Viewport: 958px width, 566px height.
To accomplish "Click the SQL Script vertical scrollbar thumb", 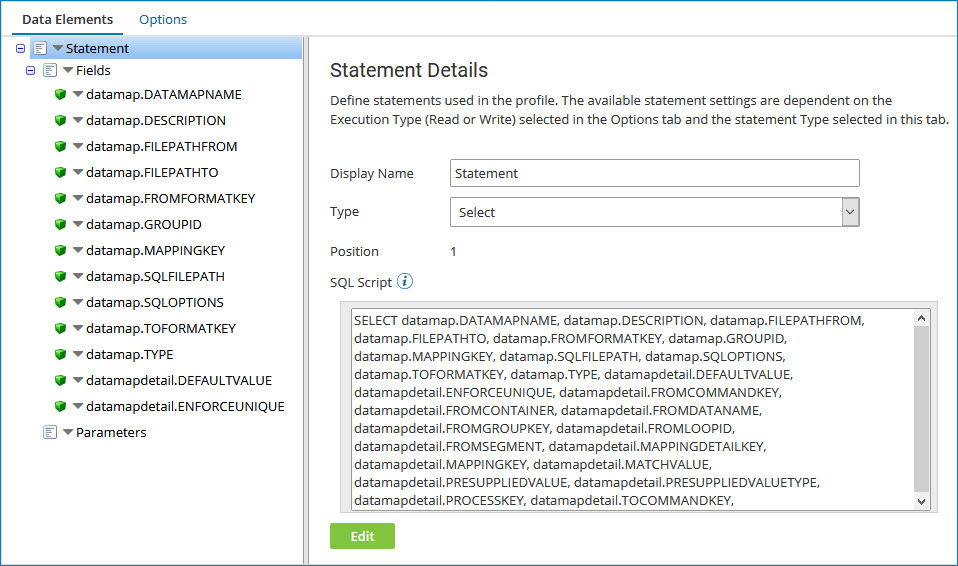I will pos(921,409).
